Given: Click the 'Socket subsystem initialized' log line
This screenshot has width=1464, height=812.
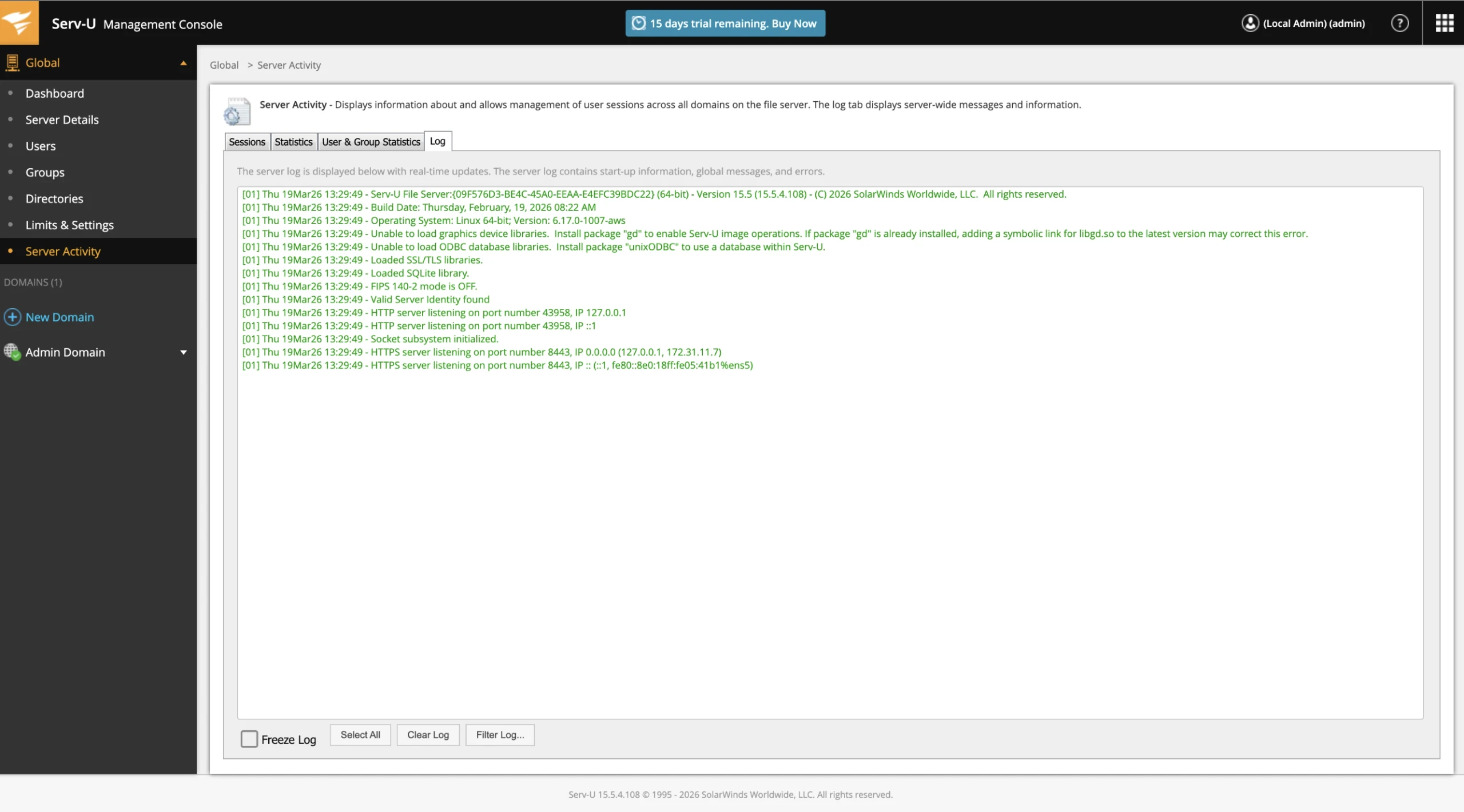Looking at the screenshot, I should pos(370,339).
